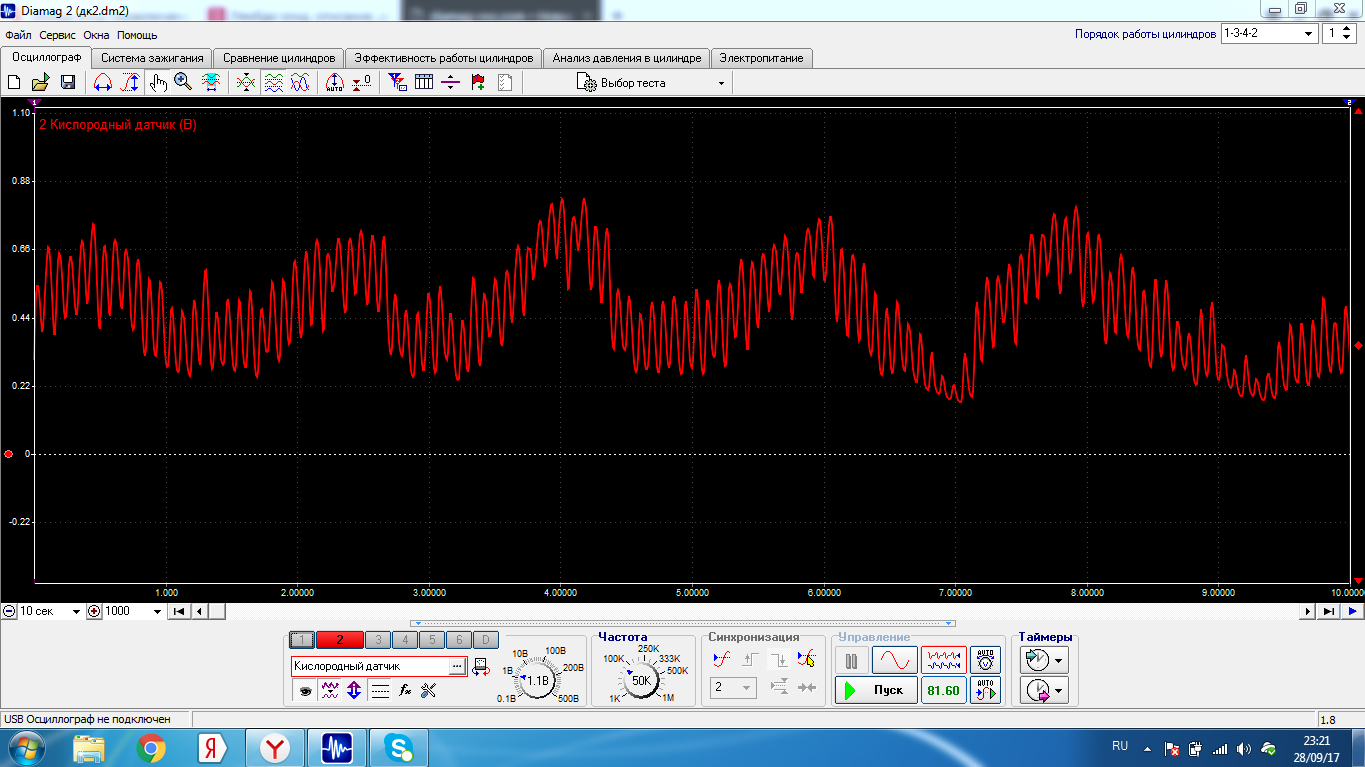Click the AUTO voltage detect icon
This screenshot has height=767, width=1365.
[985, 660]
